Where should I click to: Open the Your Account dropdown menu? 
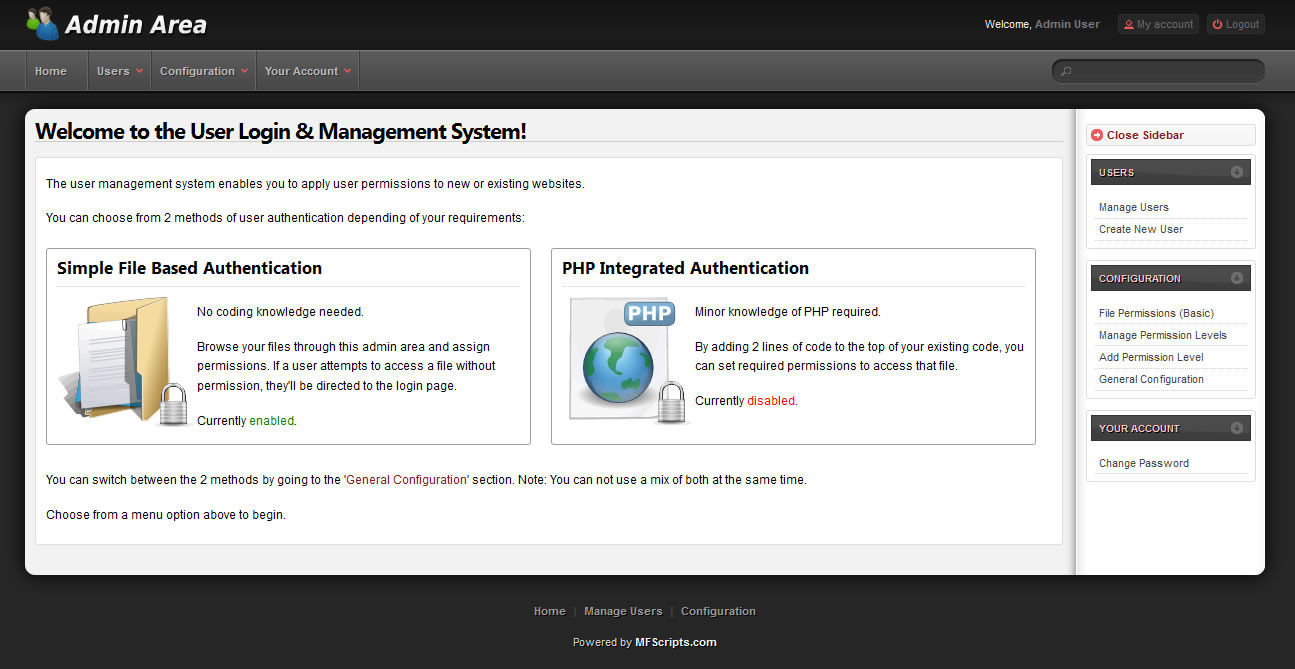point(307,71)
